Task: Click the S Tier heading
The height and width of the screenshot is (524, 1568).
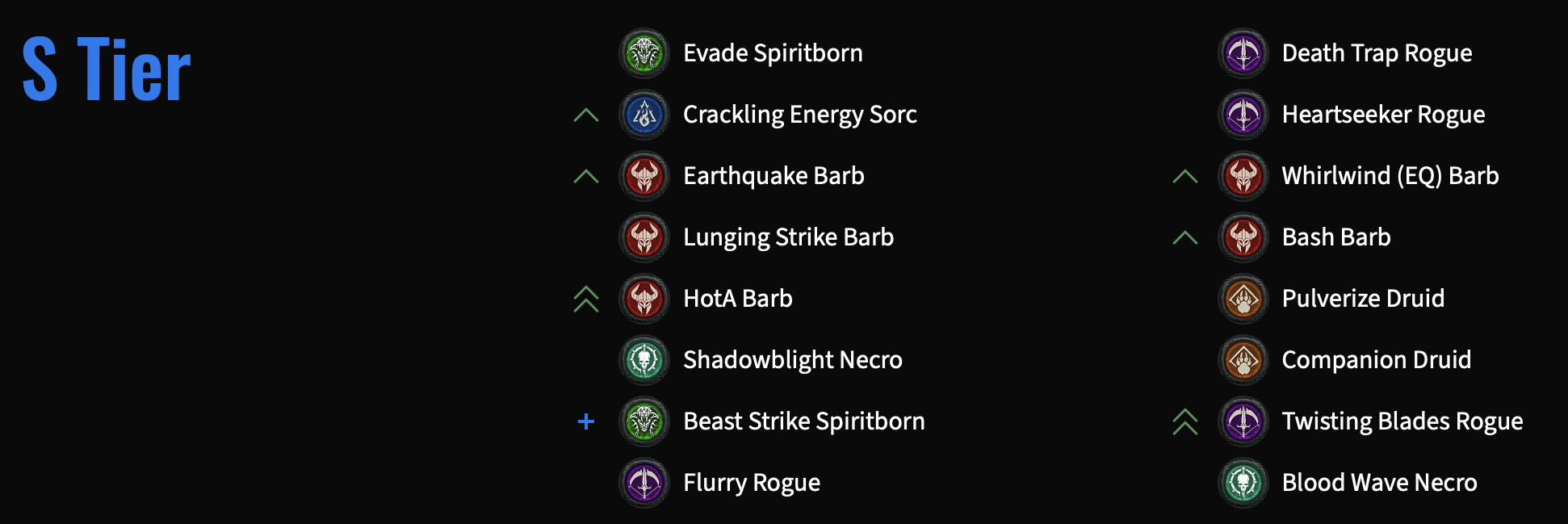Action: click(107, 70)
